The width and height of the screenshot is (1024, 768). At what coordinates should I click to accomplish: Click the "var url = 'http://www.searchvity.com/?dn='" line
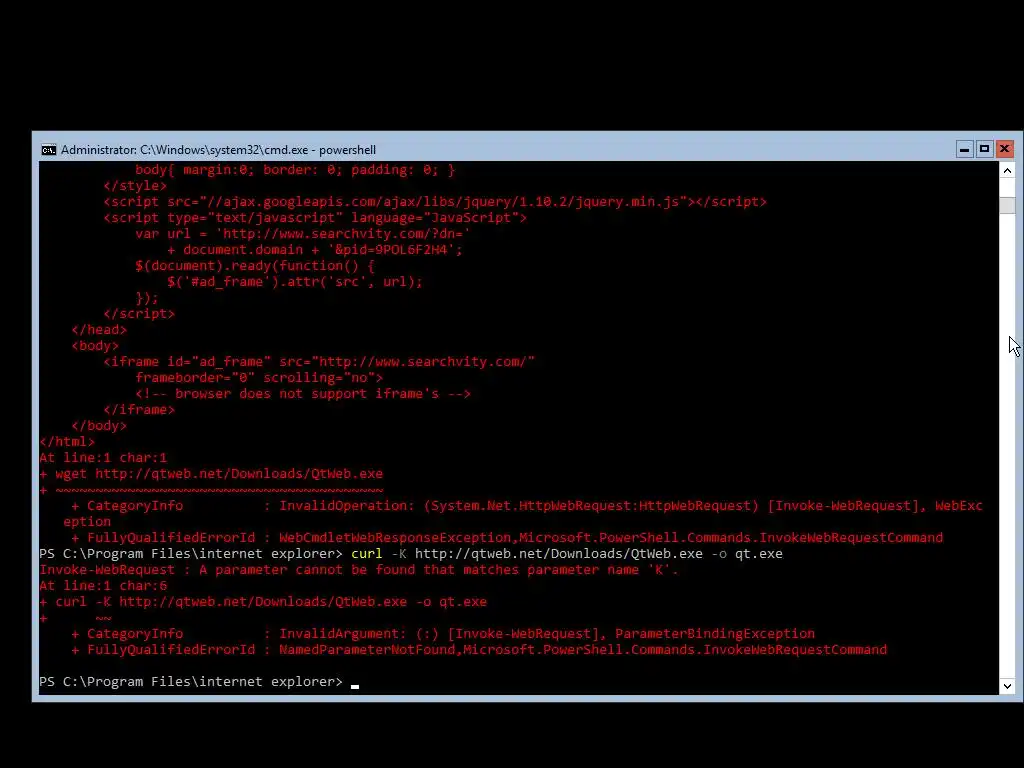302,234
